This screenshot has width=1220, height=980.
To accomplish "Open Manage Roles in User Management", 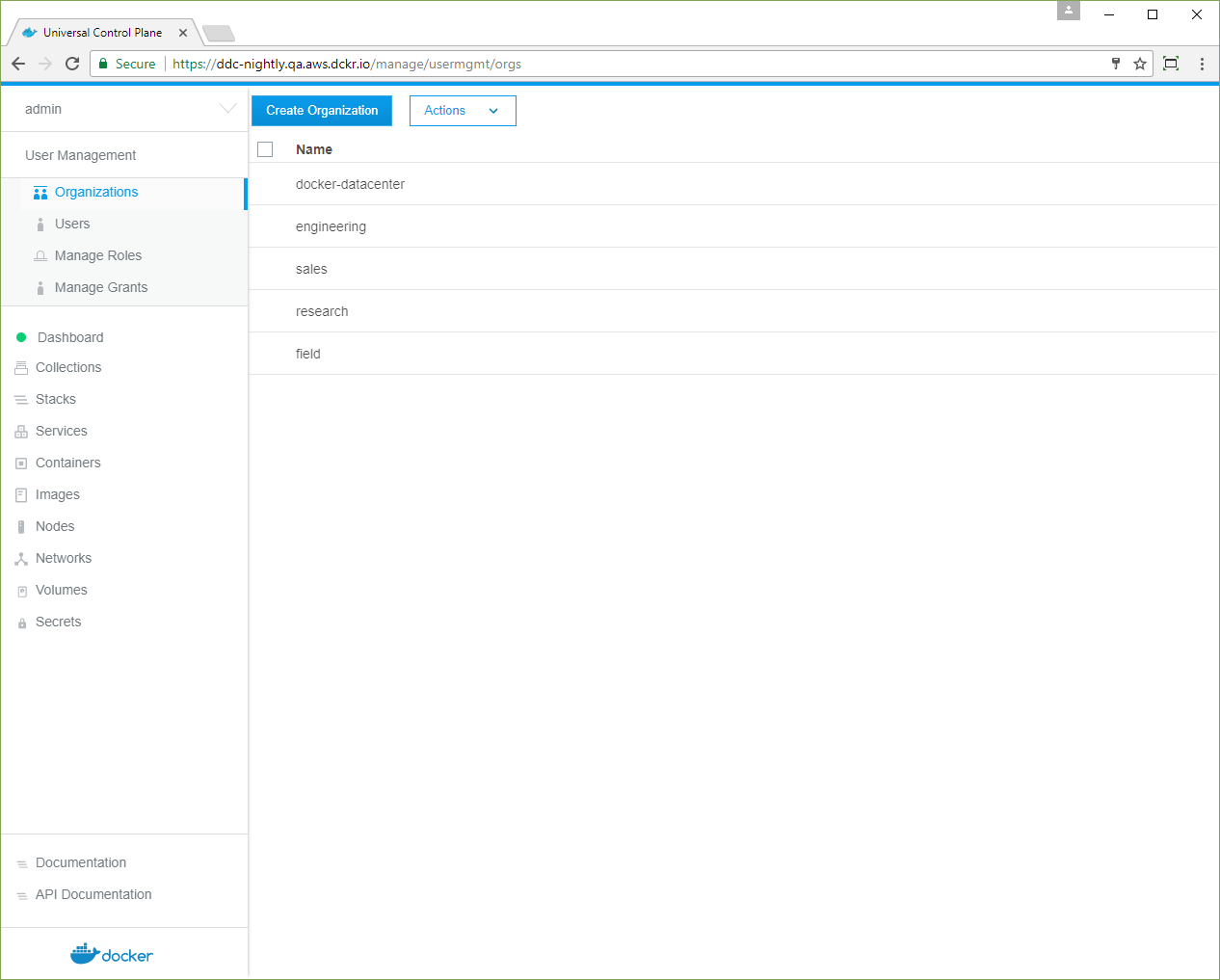I will point(98,255).
